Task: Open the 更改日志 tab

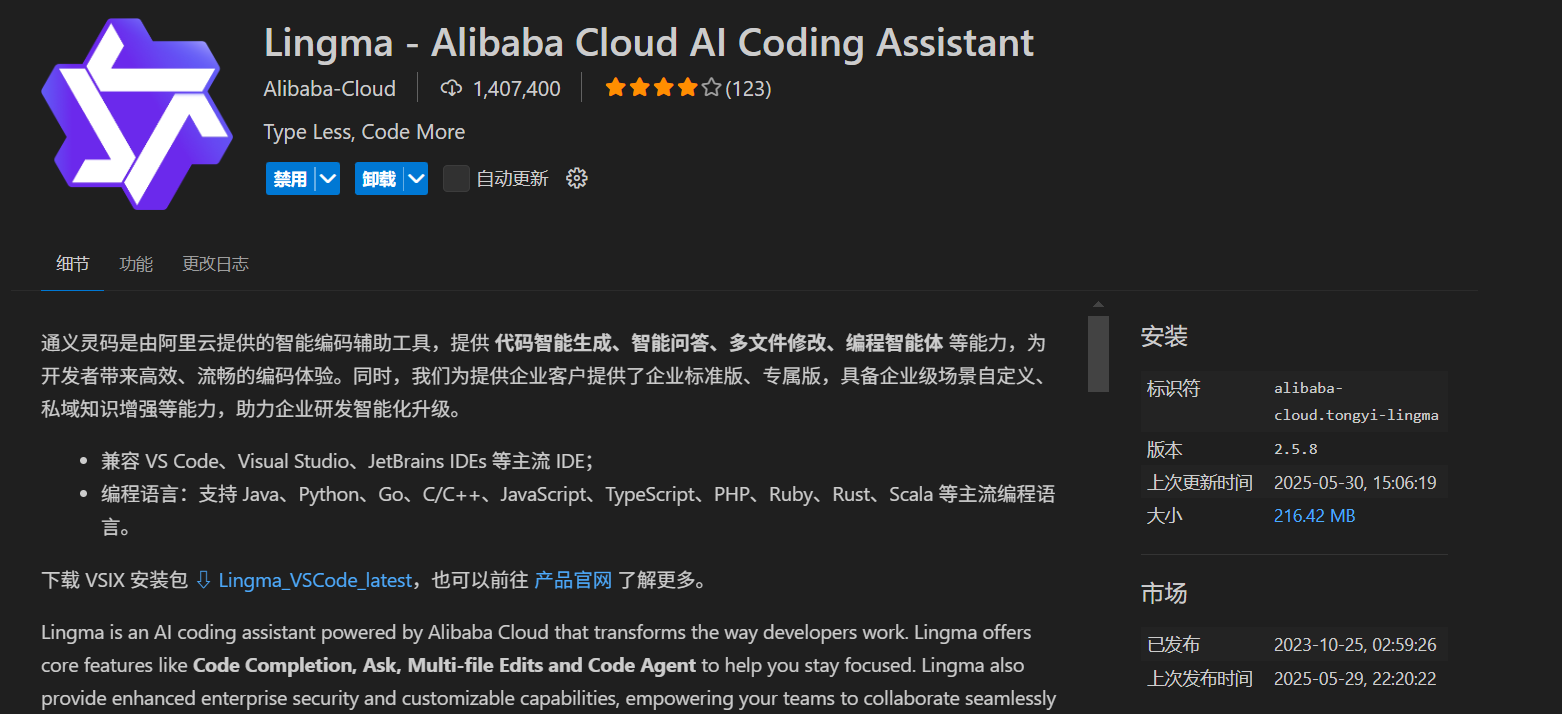Action: pyautogui.click(x=215, y=264)
